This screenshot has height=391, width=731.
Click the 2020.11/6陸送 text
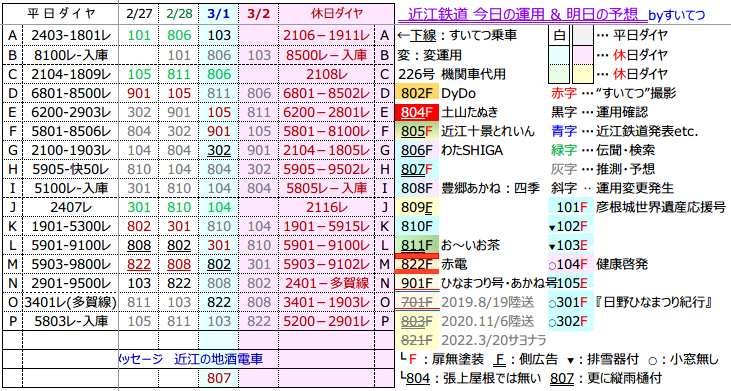point(487,321)
